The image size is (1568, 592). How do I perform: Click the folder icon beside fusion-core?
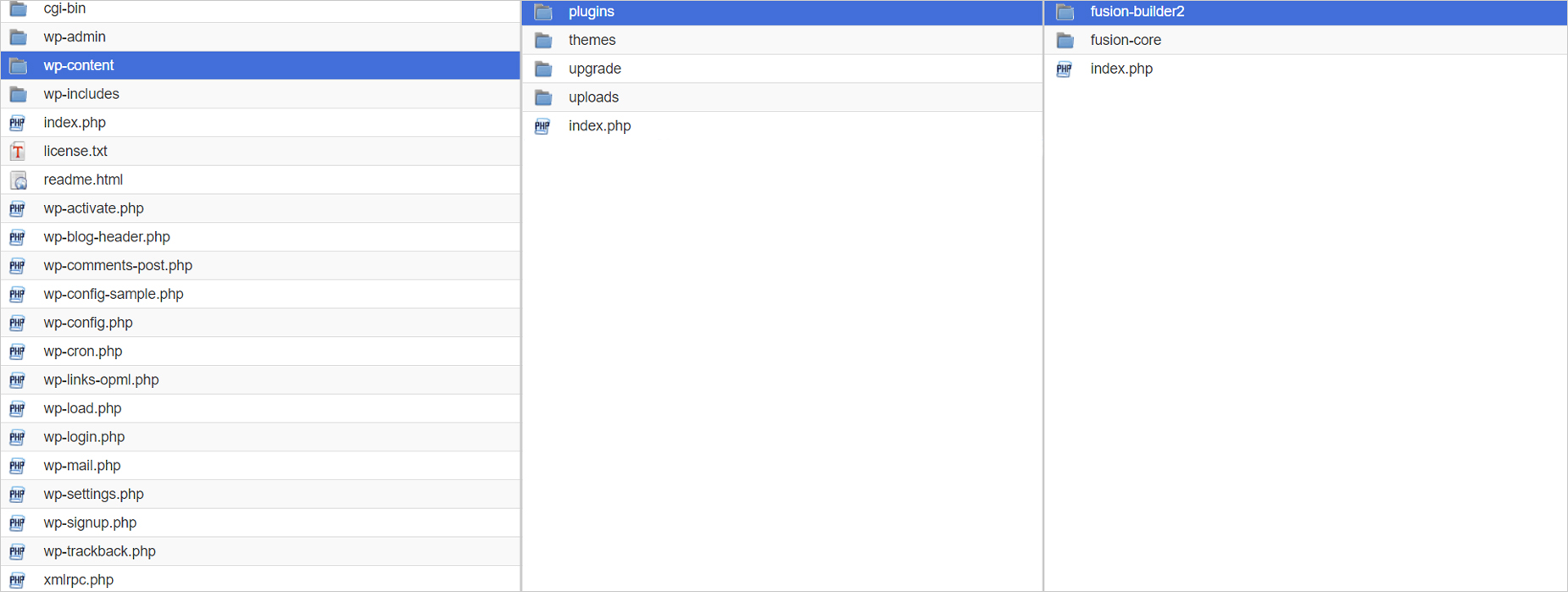tap(1065, 41)
